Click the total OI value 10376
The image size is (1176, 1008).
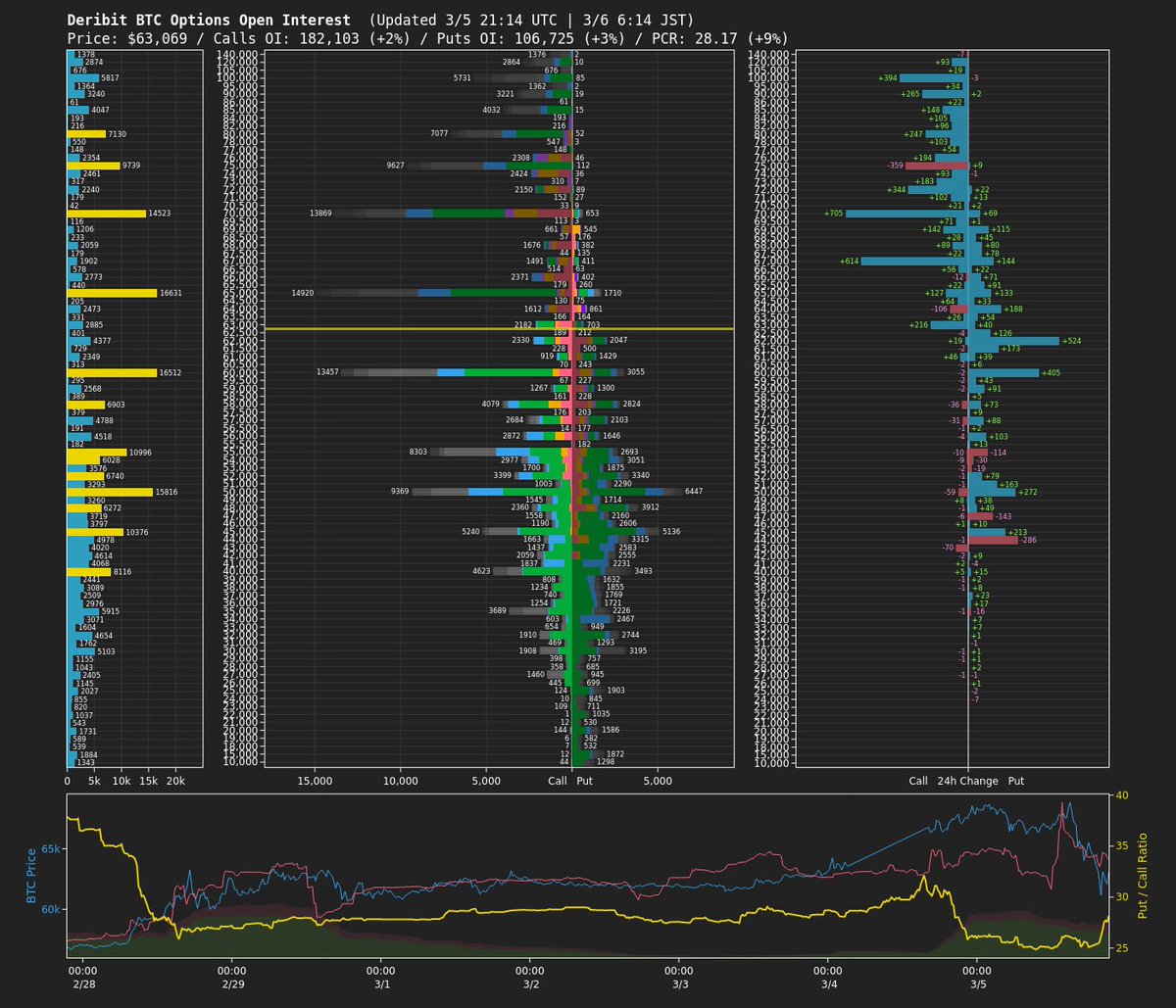point(138,532)
